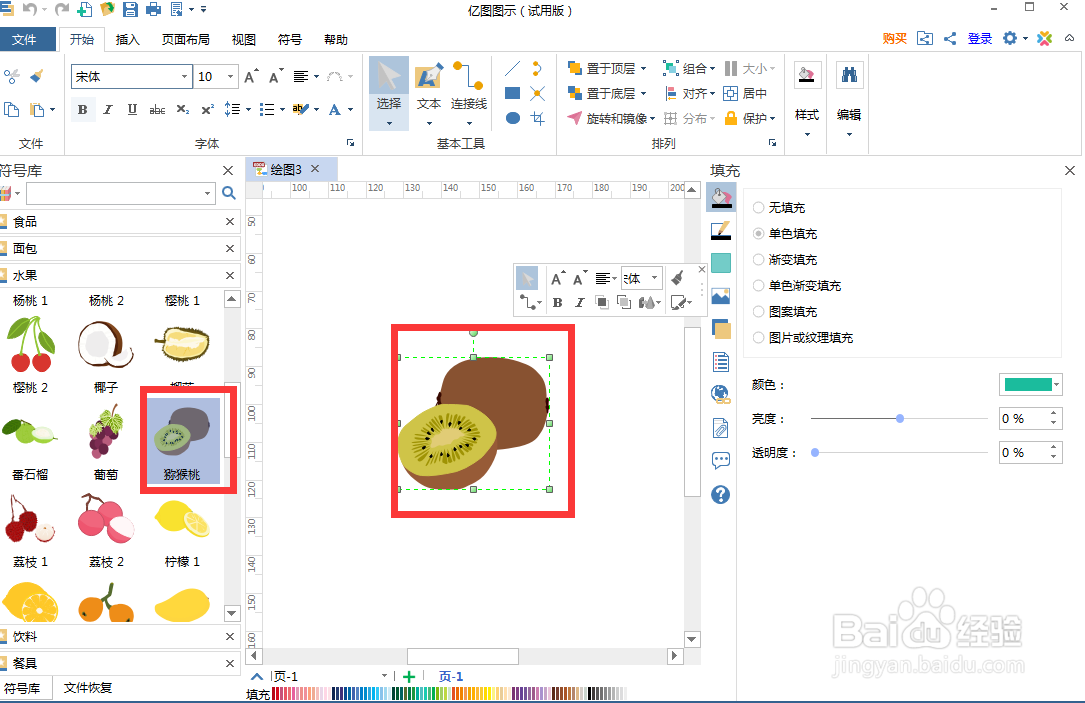Viewport: 1085px width, 703px height.
Task: Open the comments panel icon
Action: click(x=720, y=461)
